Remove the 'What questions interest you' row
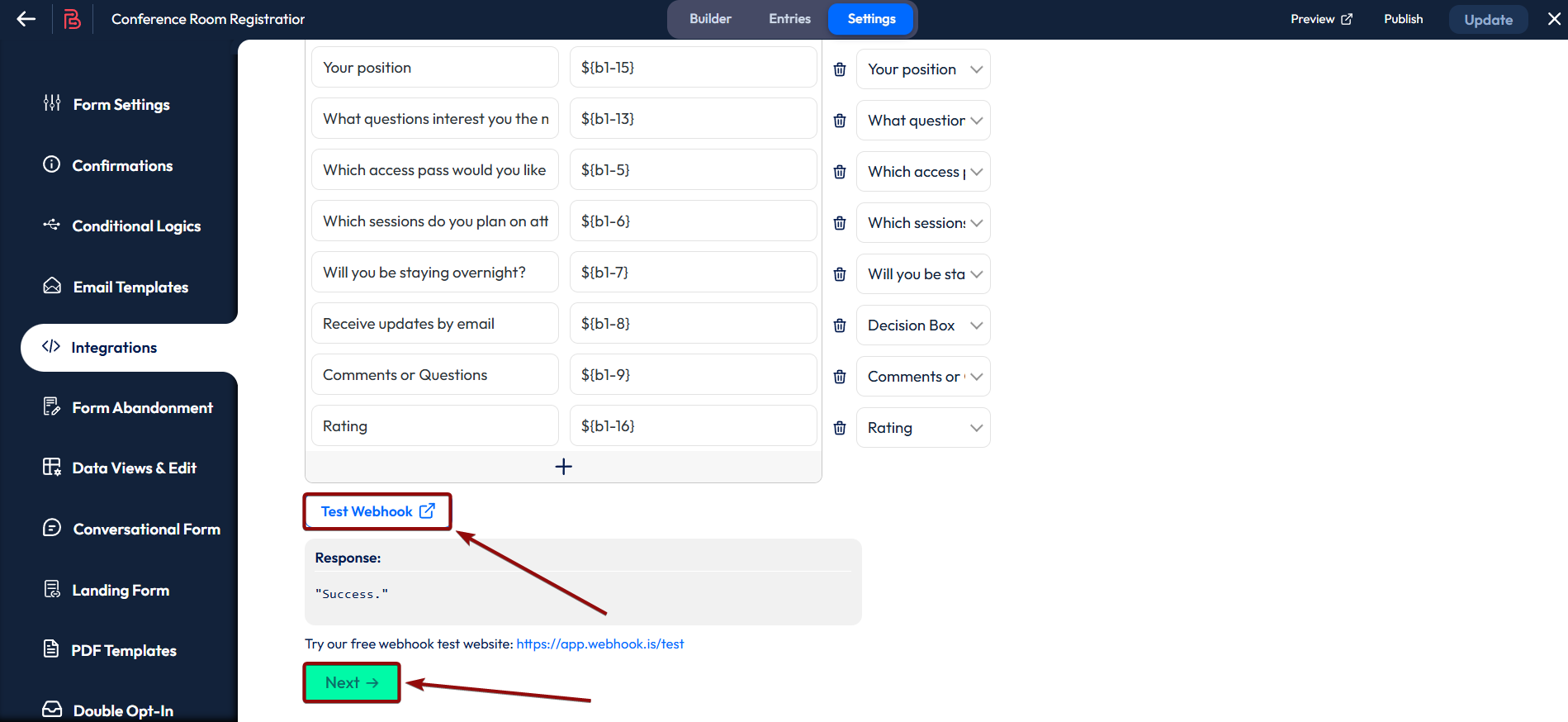The height and width of the screenshot is (722, 1568). pyautogui.click(x=840, y=121)
